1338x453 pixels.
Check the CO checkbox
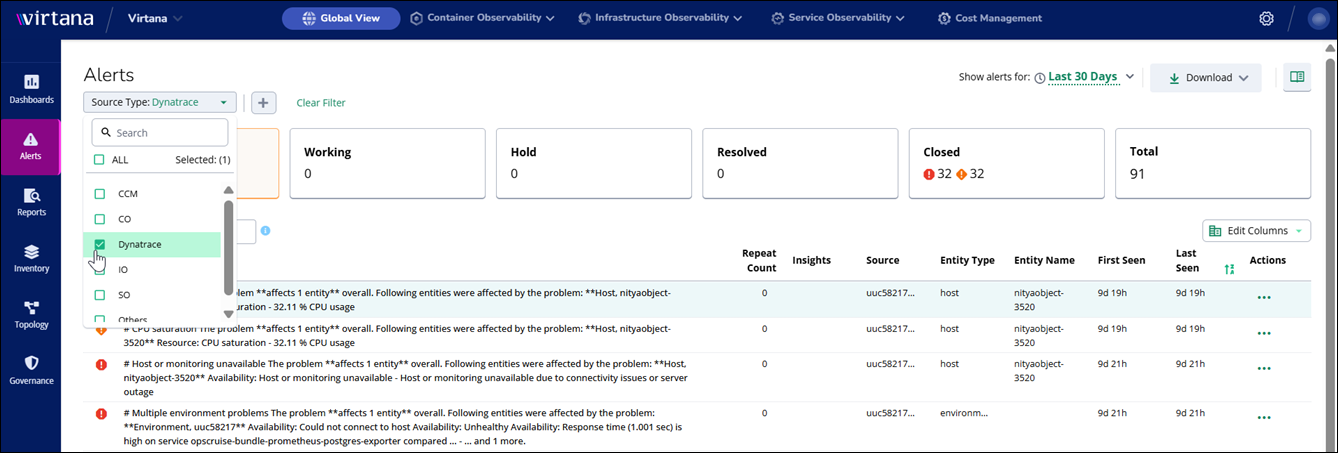pyautogui.click(x=99, y=218)
